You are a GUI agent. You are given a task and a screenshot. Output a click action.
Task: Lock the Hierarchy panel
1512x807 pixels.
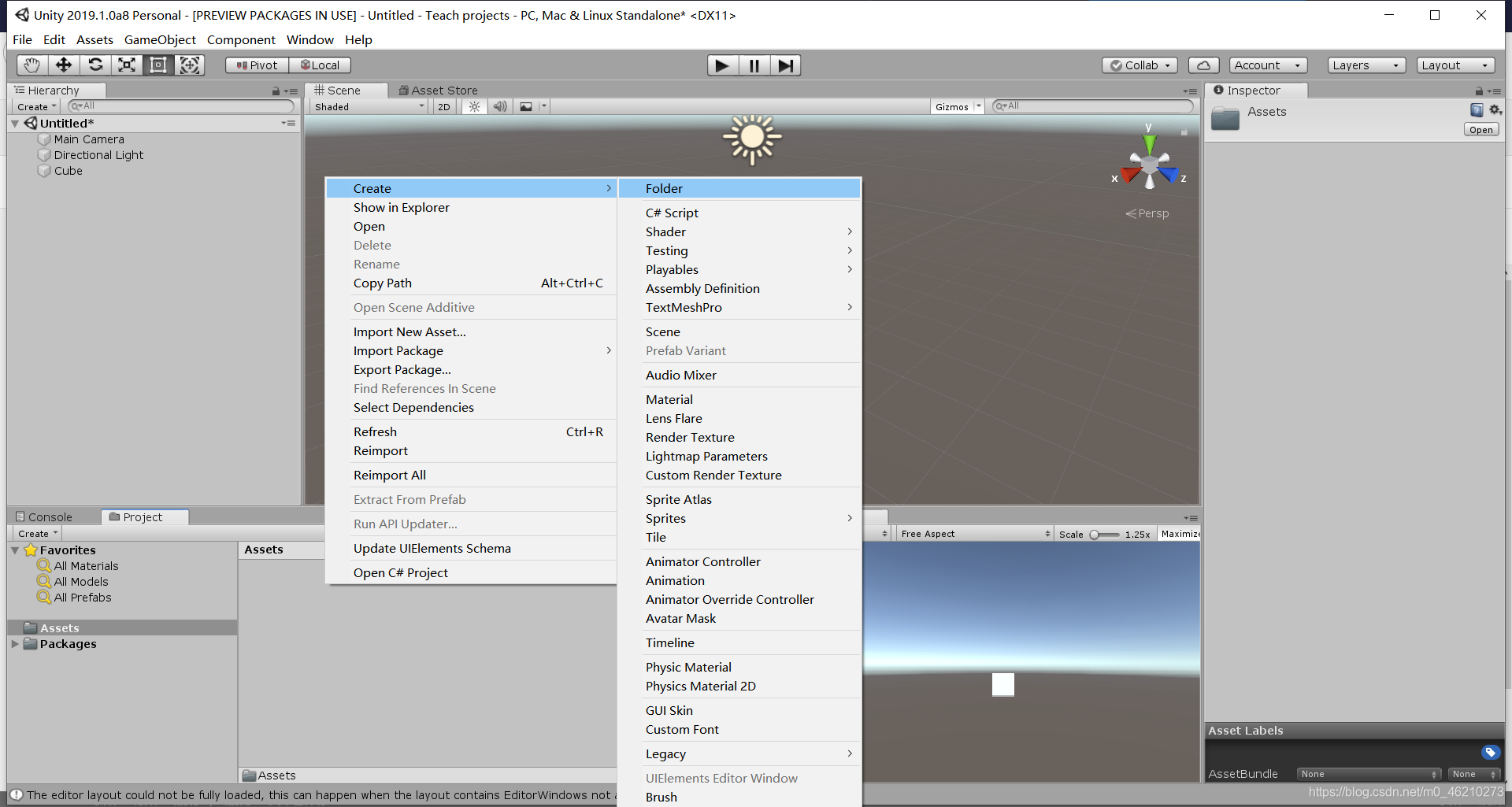(276, 91)
